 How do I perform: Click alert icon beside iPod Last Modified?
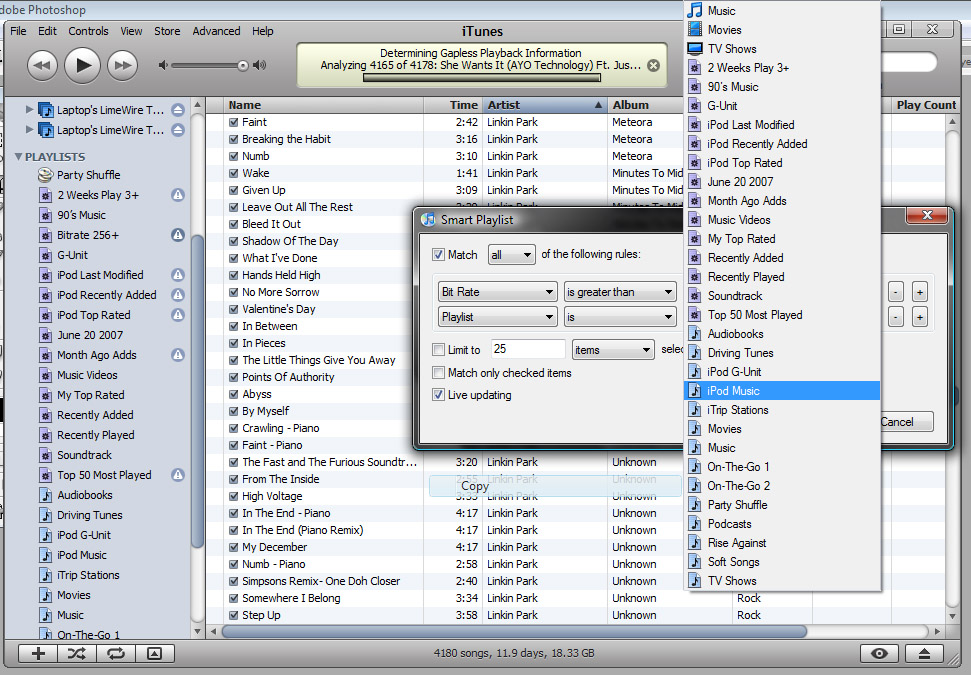(x=178, y=275)
